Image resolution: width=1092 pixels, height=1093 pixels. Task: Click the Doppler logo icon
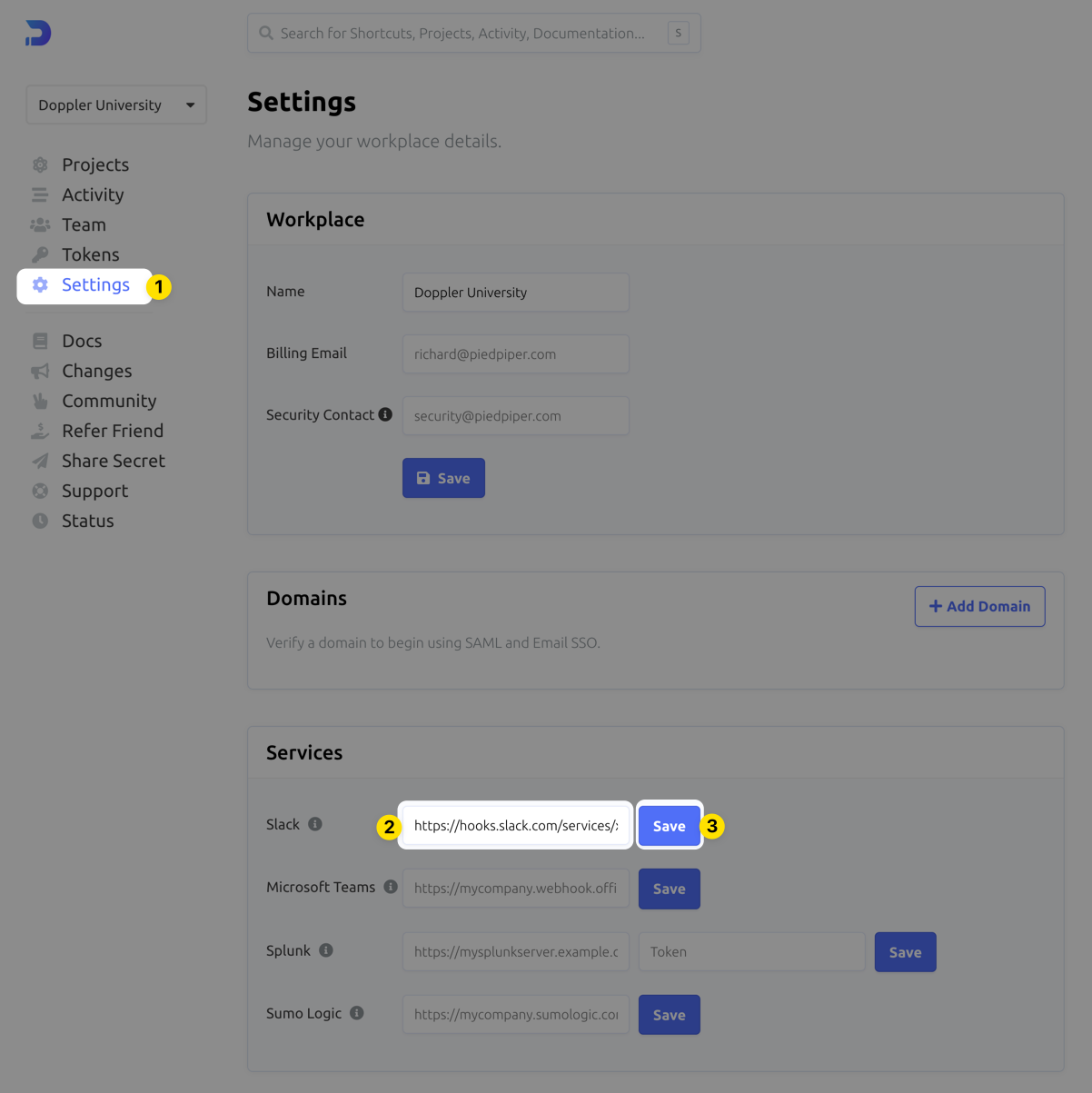tap(38, 33)
